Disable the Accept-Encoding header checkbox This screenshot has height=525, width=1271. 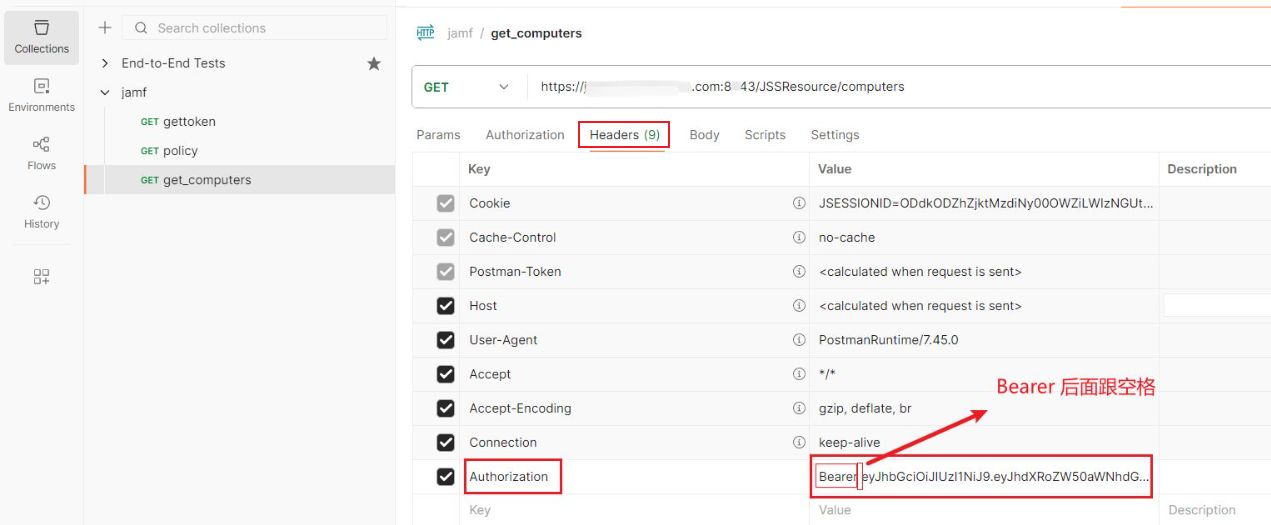point(446,408)
